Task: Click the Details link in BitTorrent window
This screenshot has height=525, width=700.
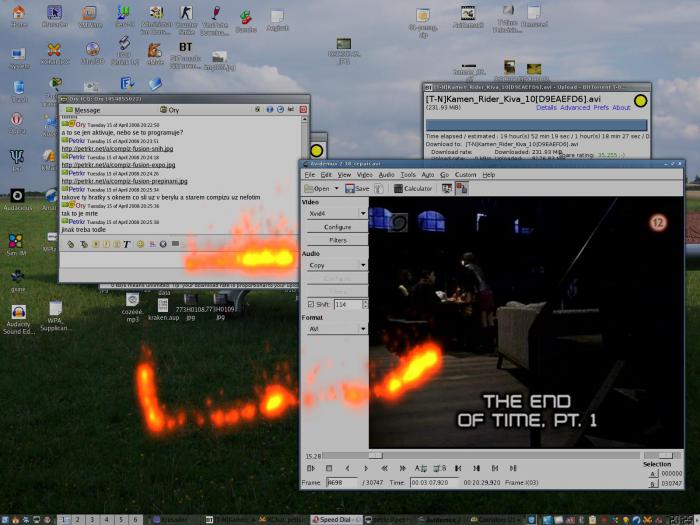Action: pyautogui.click(x=546, y=108)
